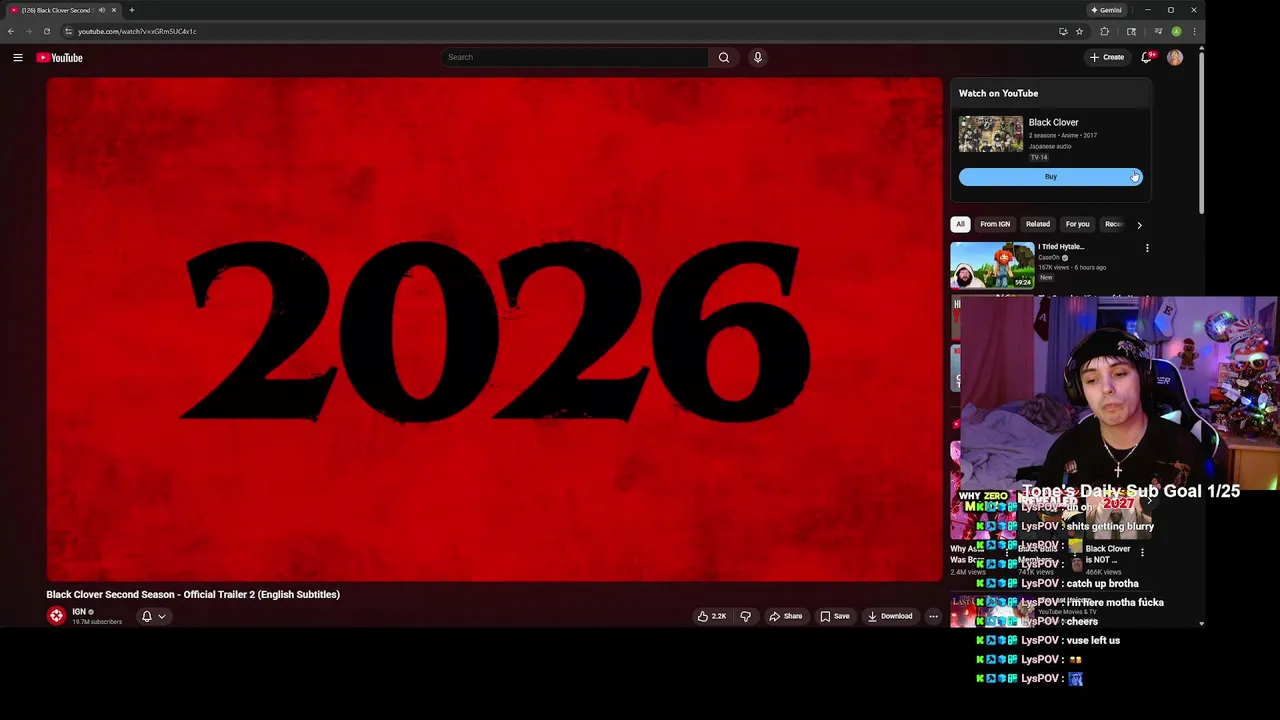Open the IGN channel avatar
This screenshot has height=720, width=1280.
(56, 616)
